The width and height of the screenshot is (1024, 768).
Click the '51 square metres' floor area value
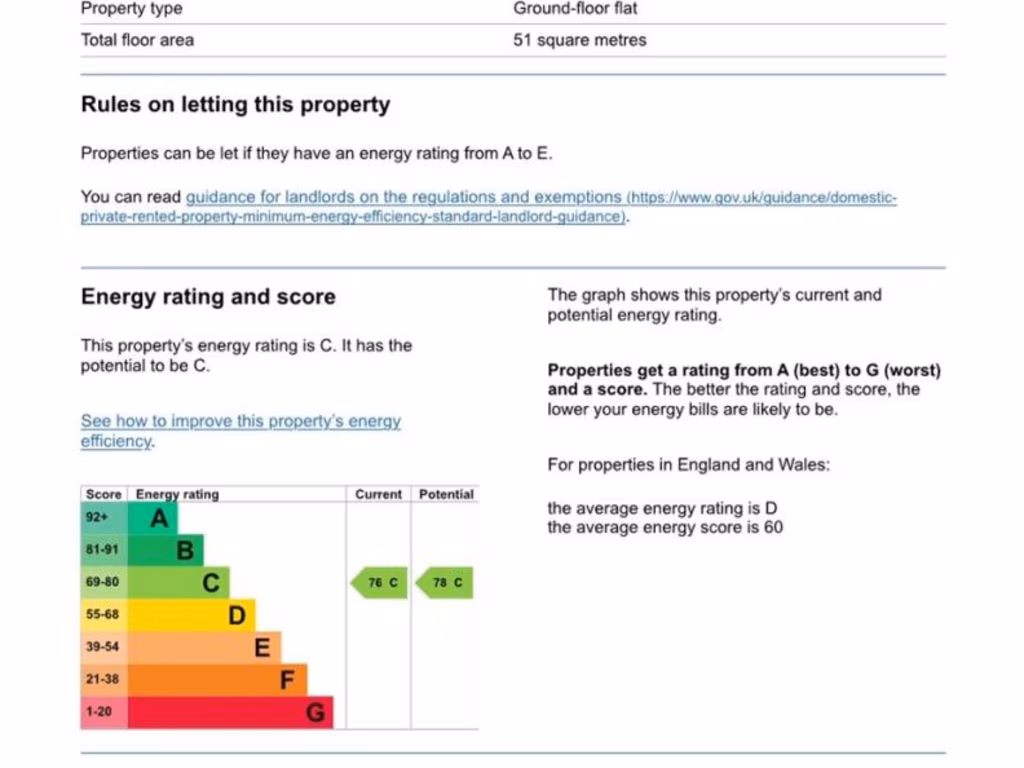[580, 41]
